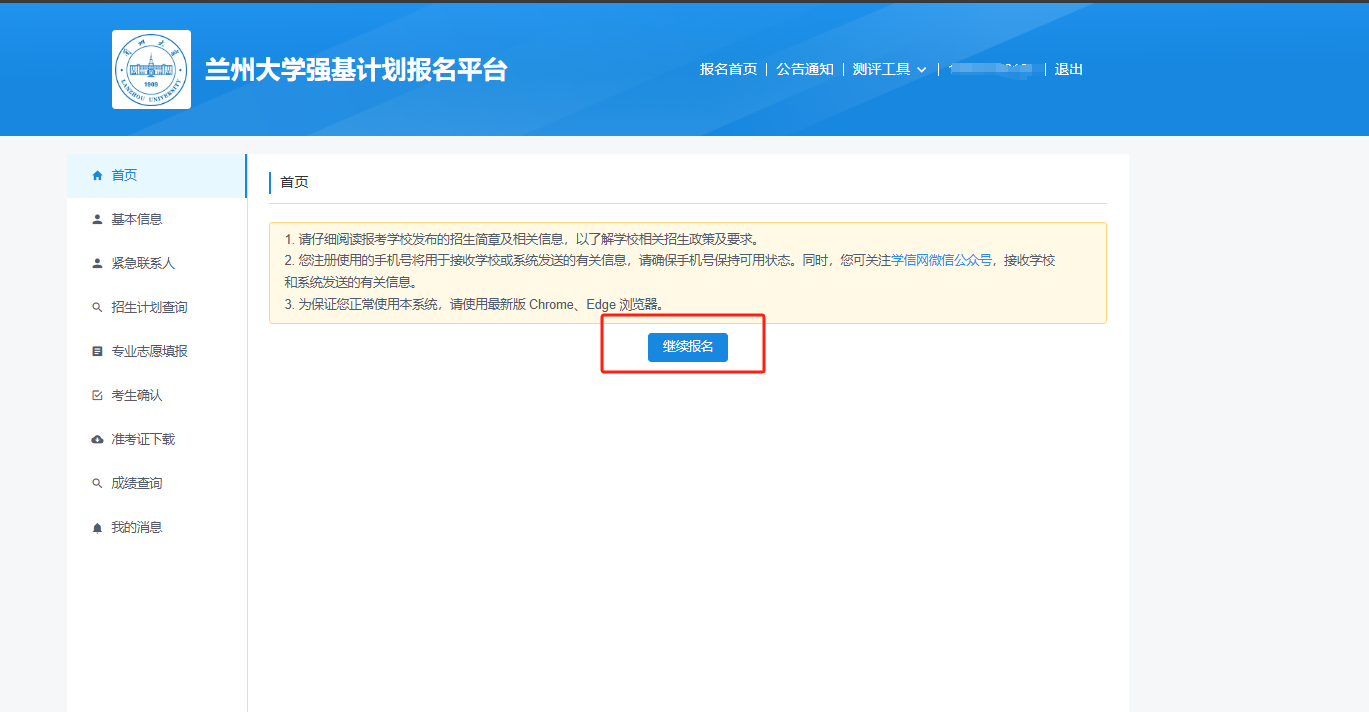Select 我的消息 in the sidebar

136,527
